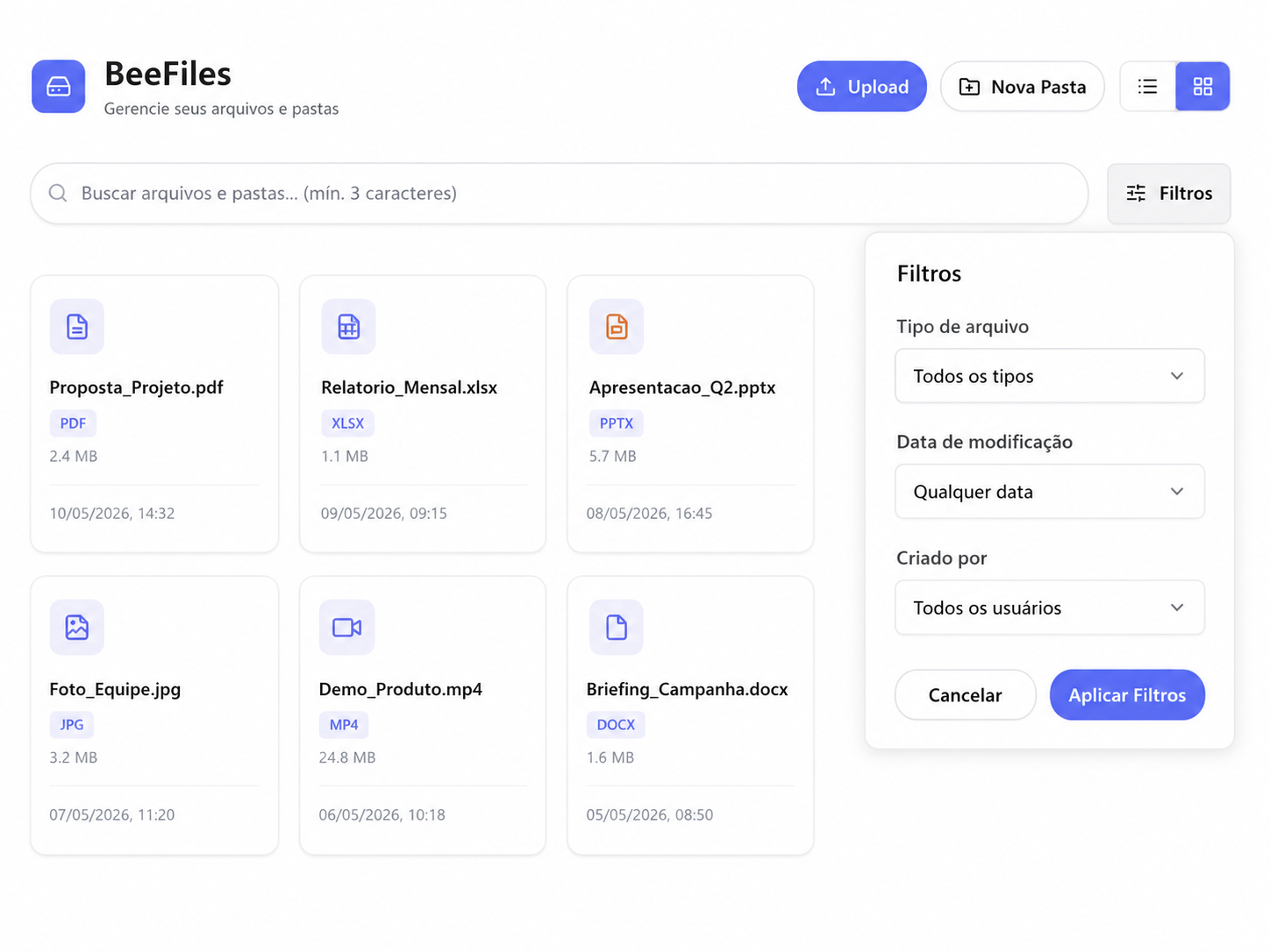
Task: Click the video camera icon of Demo_Produto
Action: 347,628
